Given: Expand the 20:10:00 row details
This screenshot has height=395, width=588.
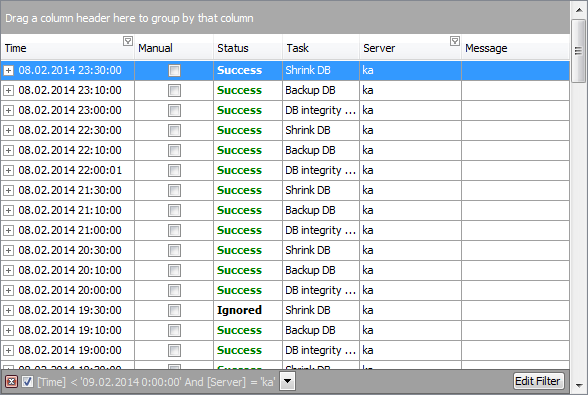Looking at the screenshot, I should [x=8, y=270].
